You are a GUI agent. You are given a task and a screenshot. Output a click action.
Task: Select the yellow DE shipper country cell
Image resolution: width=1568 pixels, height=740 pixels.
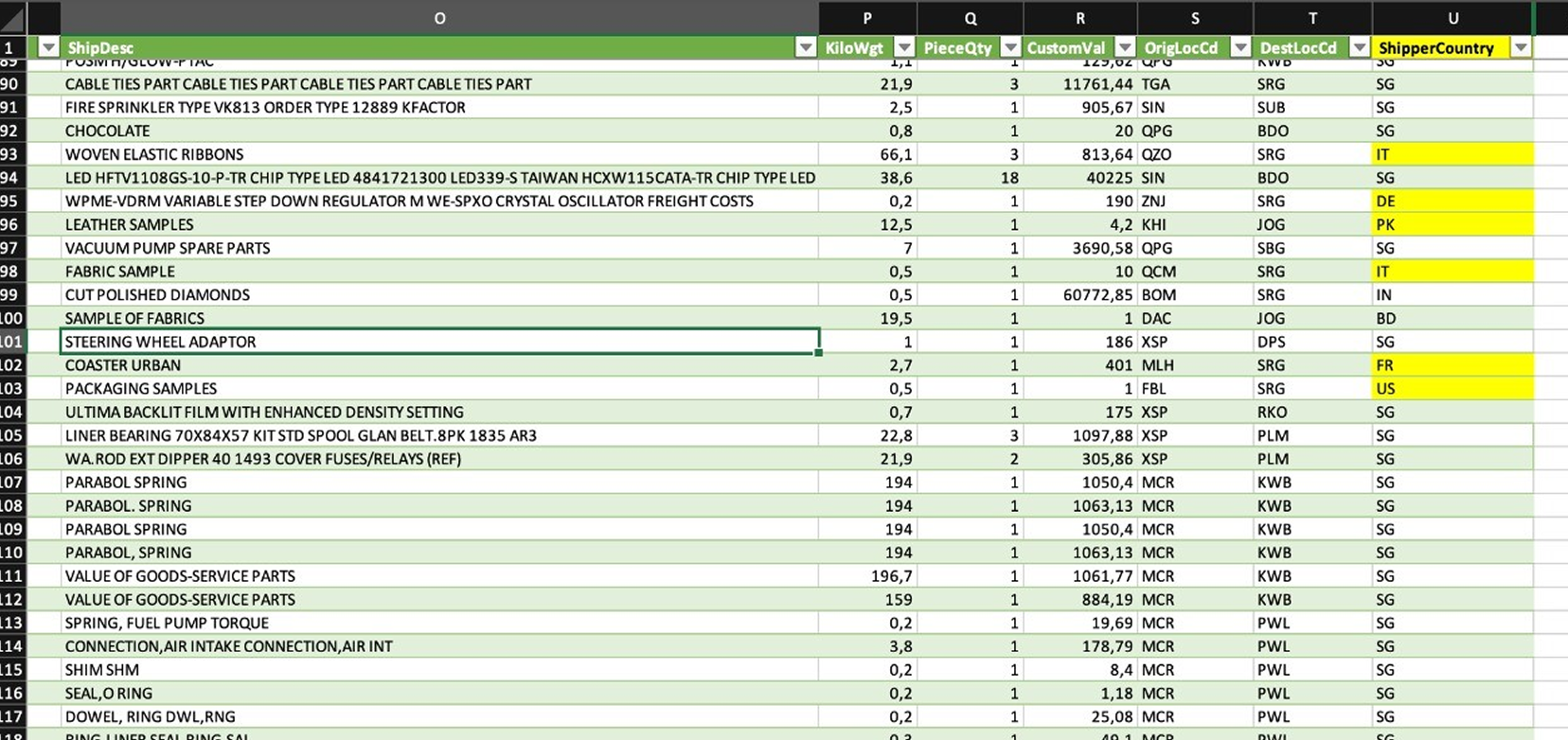(x=1452, y=202)
